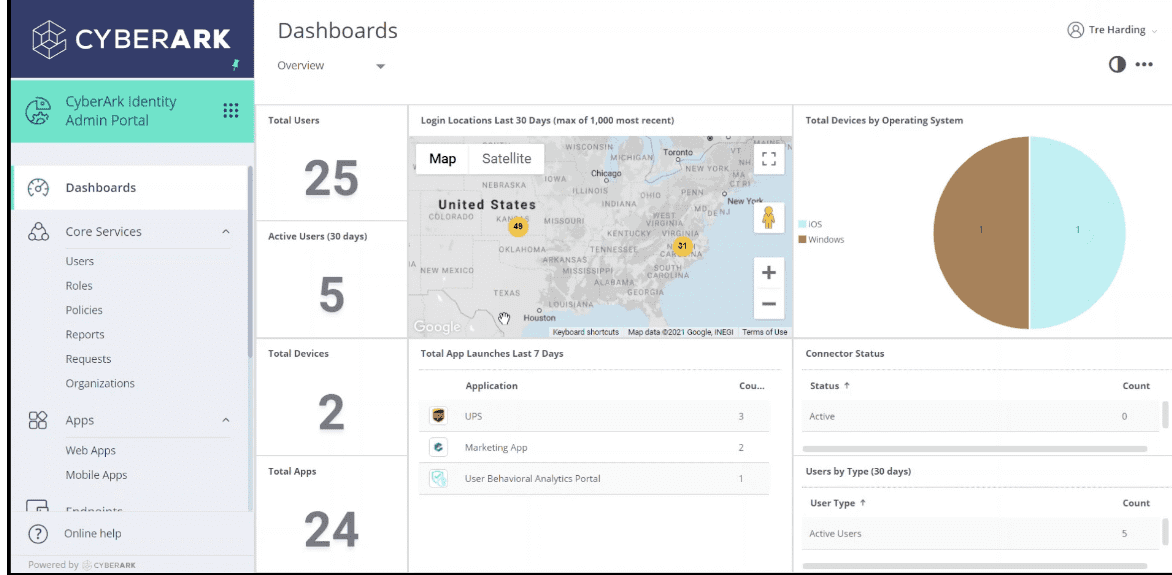This screenshot has height=575, width=1172.
Task: Zoom in on the map
Action: click(x=768, y=273)
